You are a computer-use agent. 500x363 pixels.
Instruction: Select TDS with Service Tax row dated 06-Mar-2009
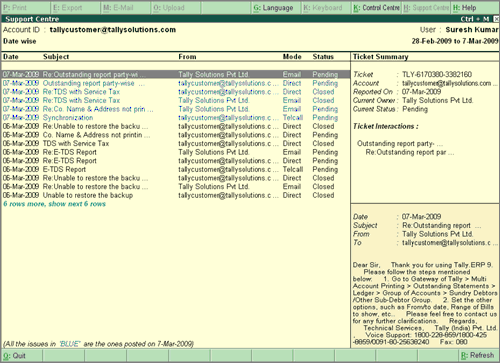coord(175,144)
